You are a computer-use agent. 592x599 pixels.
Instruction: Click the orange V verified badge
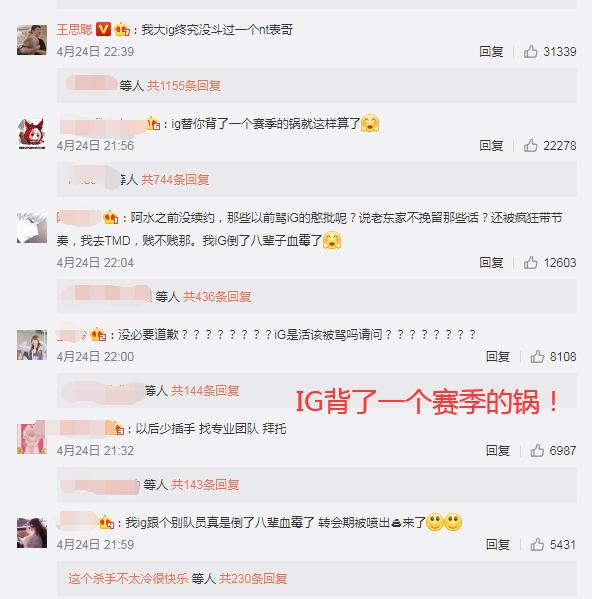(103, 29)
